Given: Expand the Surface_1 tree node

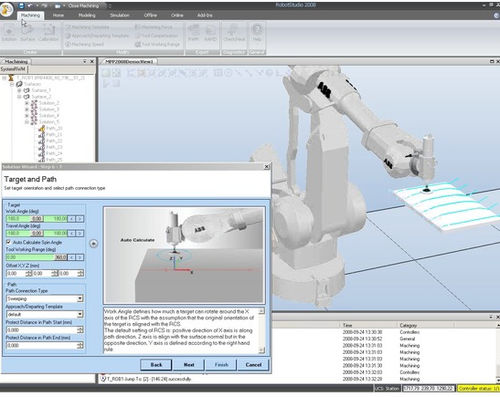Looking at the screenshot, I should (19, 90).
